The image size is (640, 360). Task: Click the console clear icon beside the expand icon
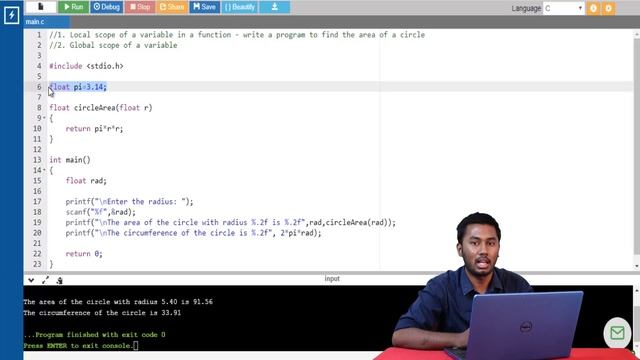[x=60, y=280]
